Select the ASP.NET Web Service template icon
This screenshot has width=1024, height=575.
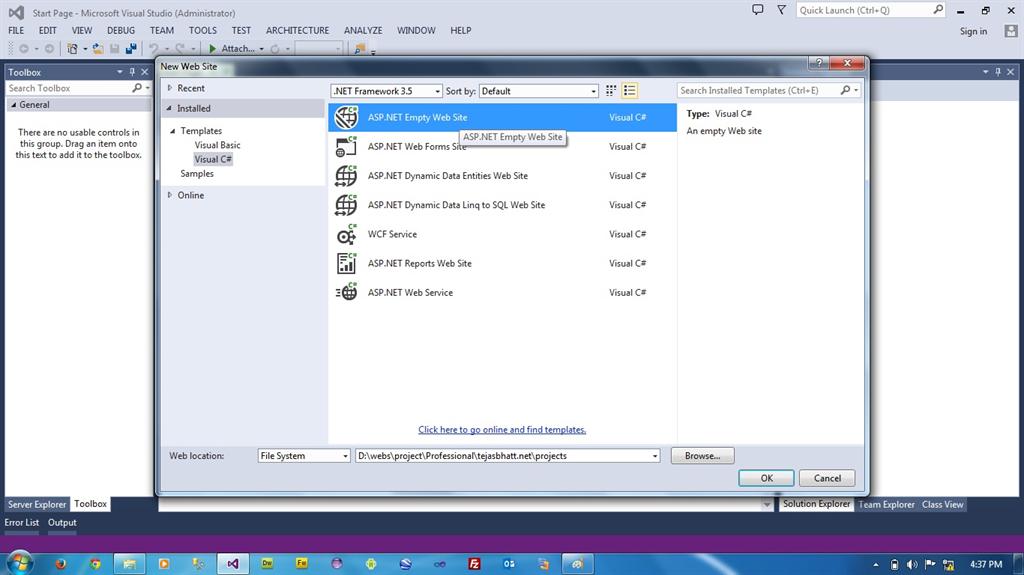click(346, 293)
